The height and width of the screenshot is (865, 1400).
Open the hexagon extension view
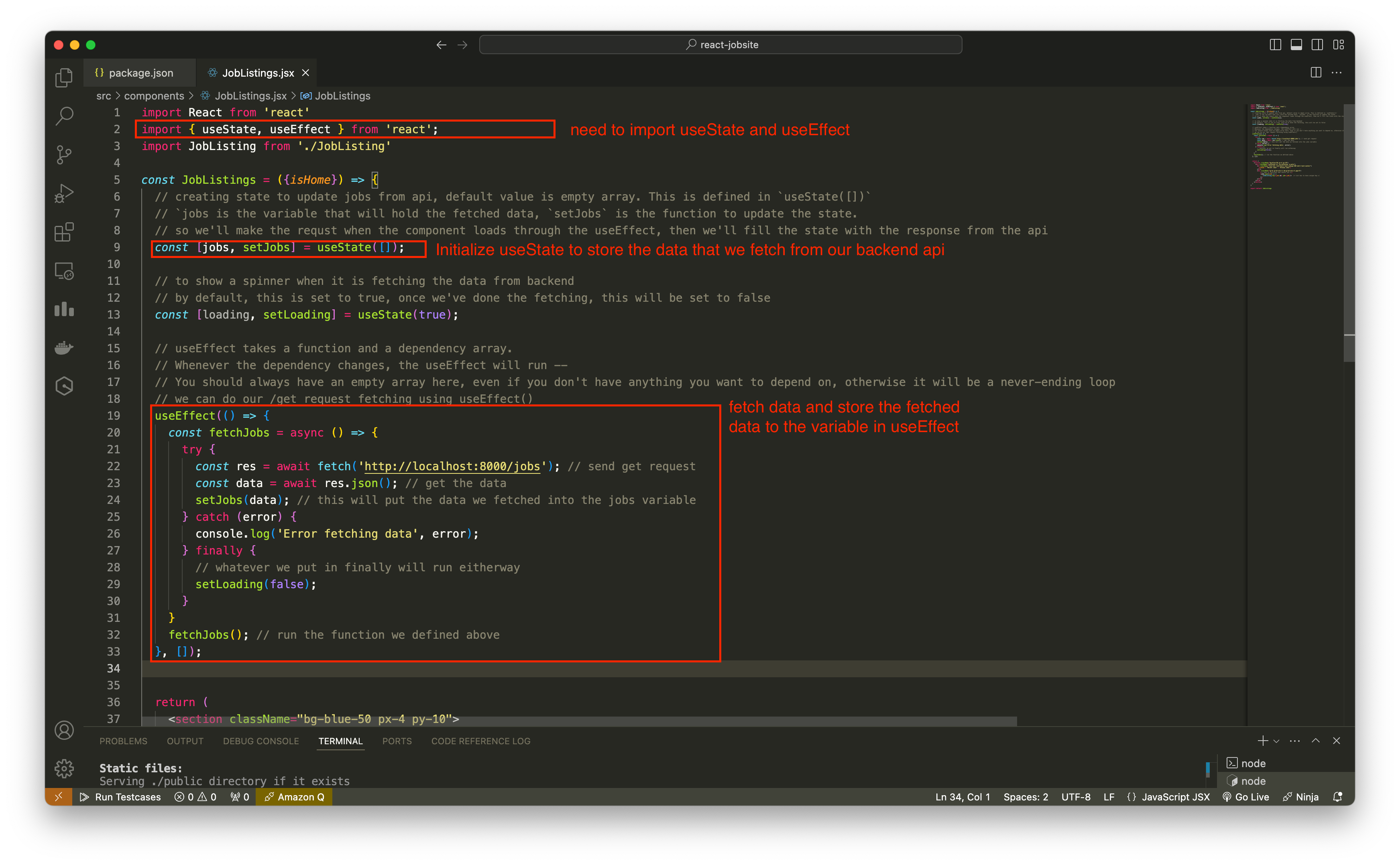pos(64,386)
